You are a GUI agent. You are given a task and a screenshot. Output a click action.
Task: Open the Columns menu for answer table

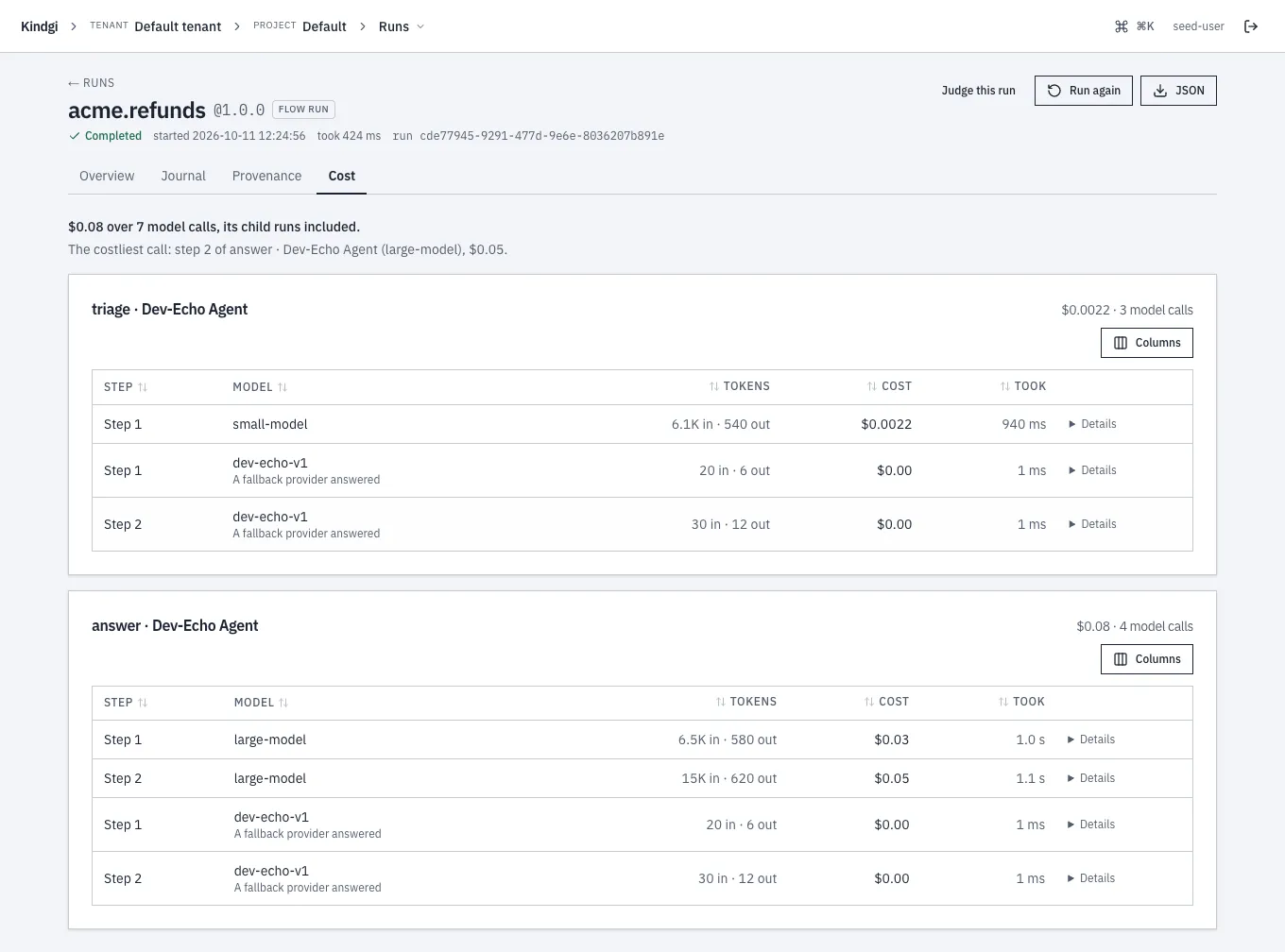point(1147,659)
